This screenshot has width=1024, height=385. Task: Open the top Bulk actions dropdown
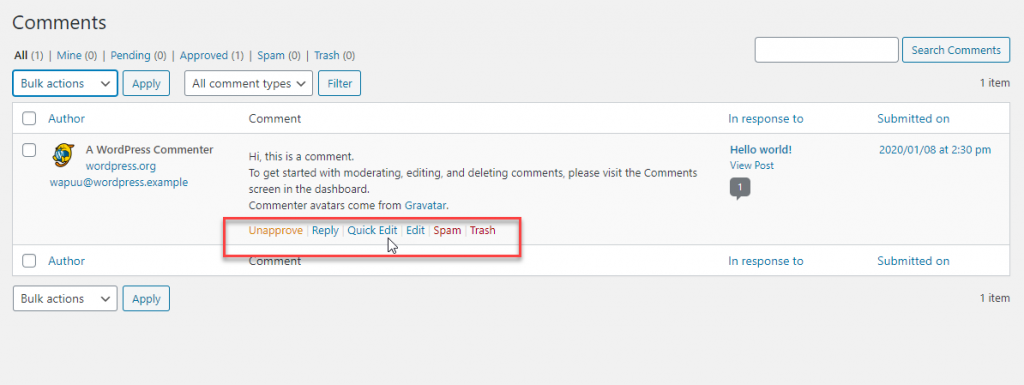[65, 84]
